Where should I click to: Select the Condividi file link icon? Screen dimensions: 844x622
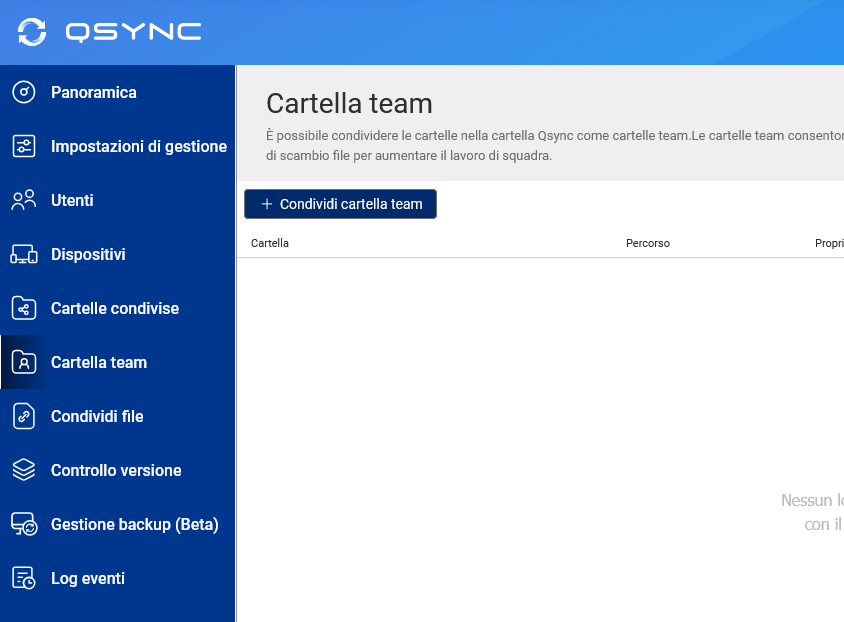pos(24,417)
